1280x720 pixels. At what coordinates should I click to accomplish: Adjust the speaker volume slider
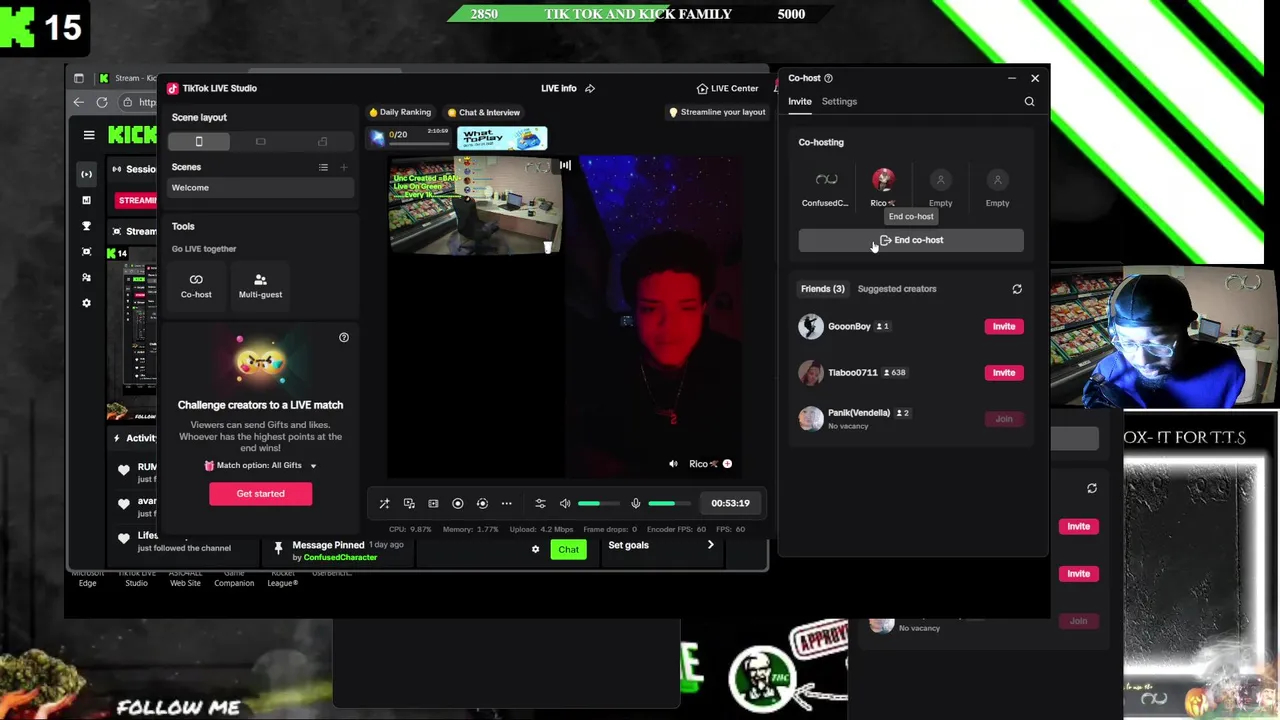(x=599, y=503)
